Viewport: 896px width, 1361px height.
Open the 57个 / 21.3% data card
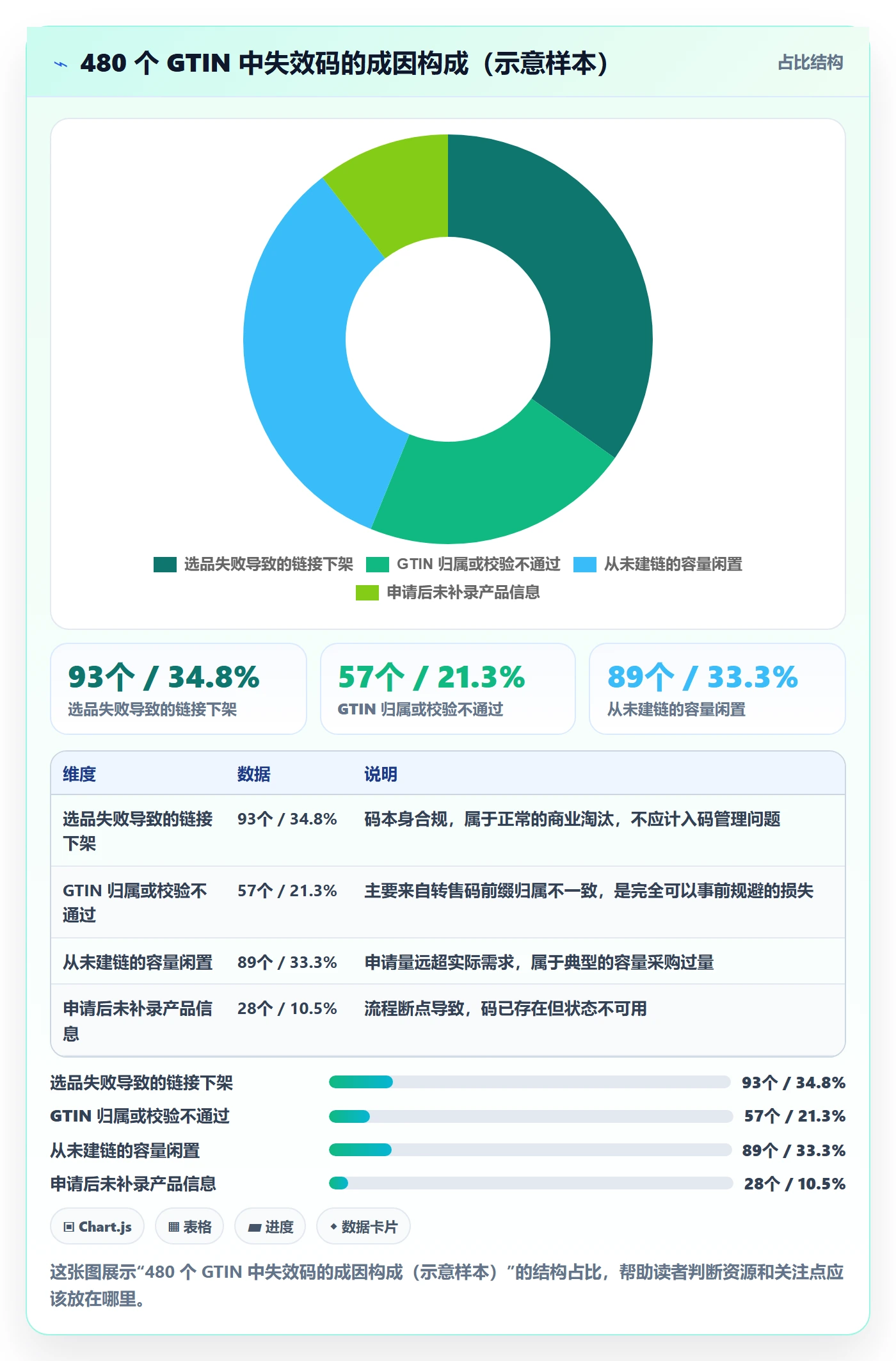448,689
